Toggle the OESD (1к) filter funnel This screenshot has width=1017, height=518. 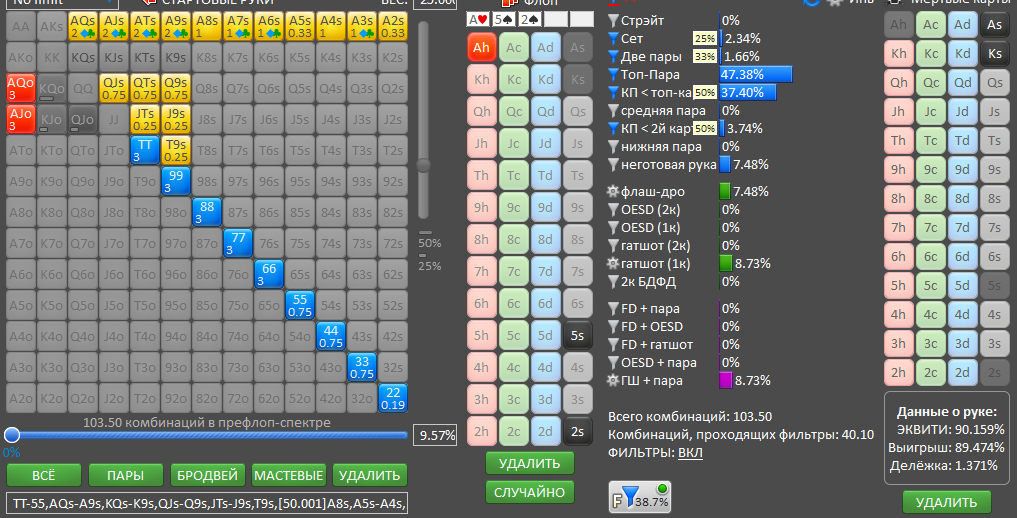(614, 228)
